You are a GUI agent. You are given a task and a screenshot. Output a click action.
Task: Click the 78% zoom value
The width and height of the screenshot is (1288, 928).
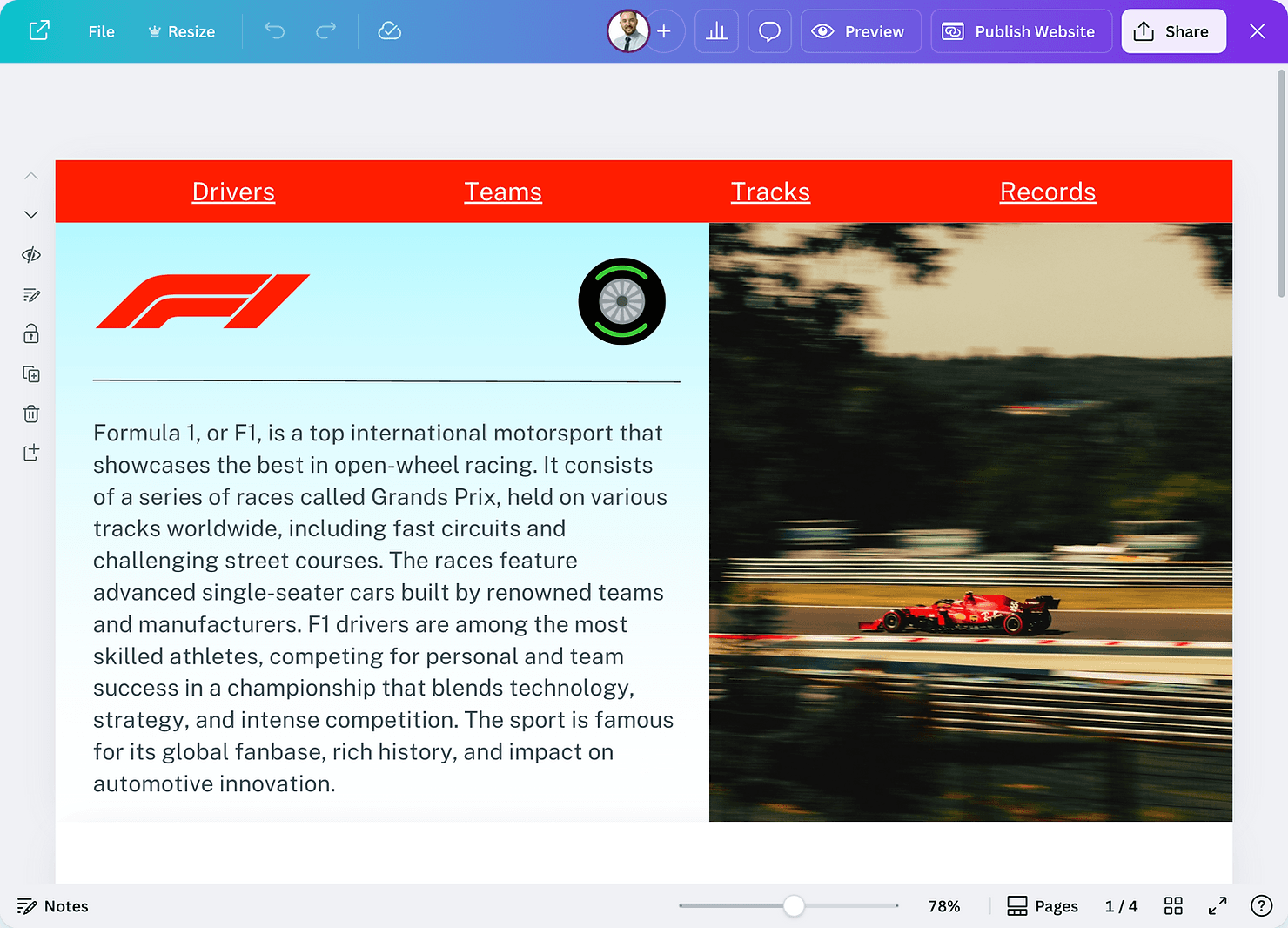click(x=944, y=906)
